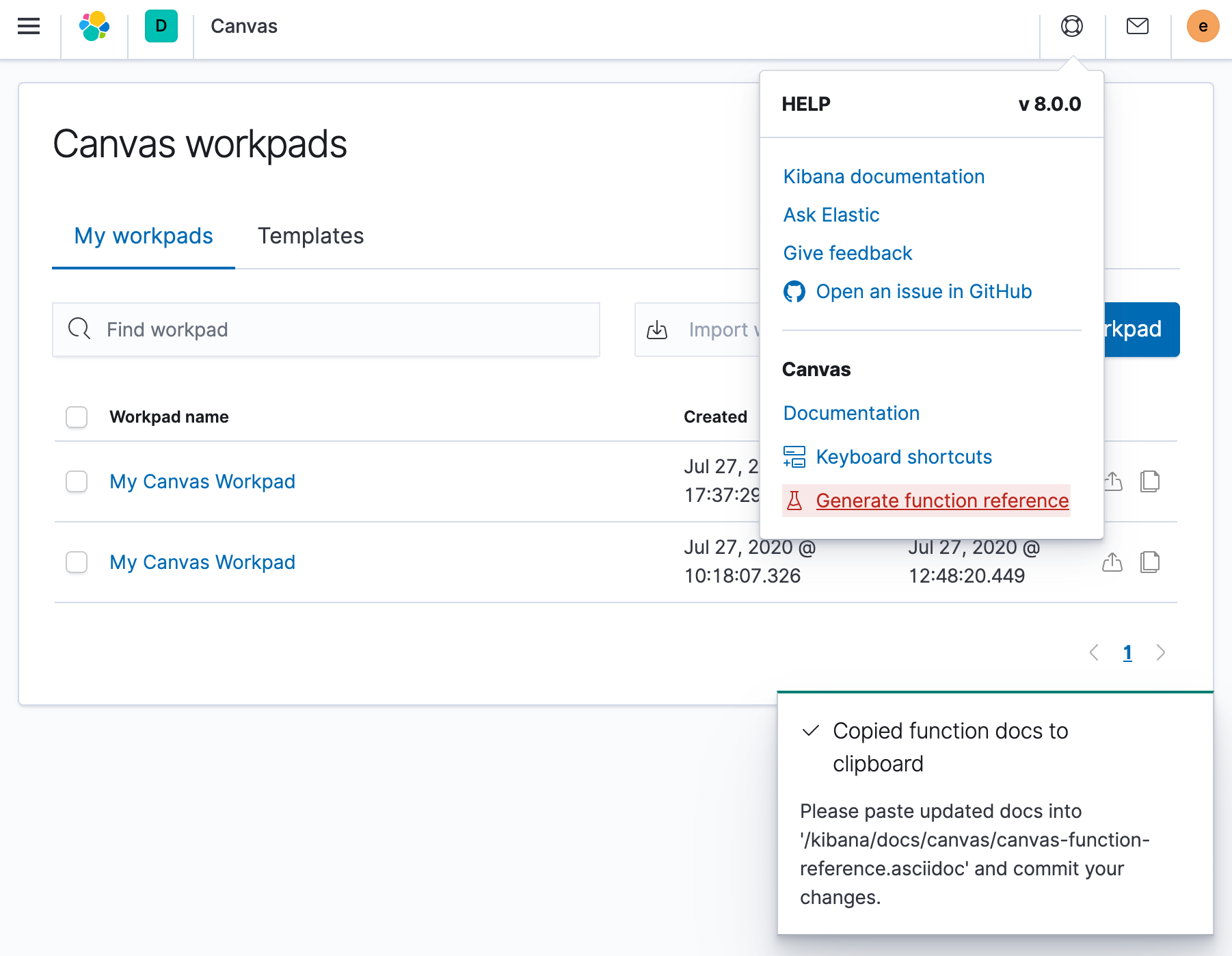Click the Import workpad button
This screenshot has width=1232, height=956.
[697, 330]
